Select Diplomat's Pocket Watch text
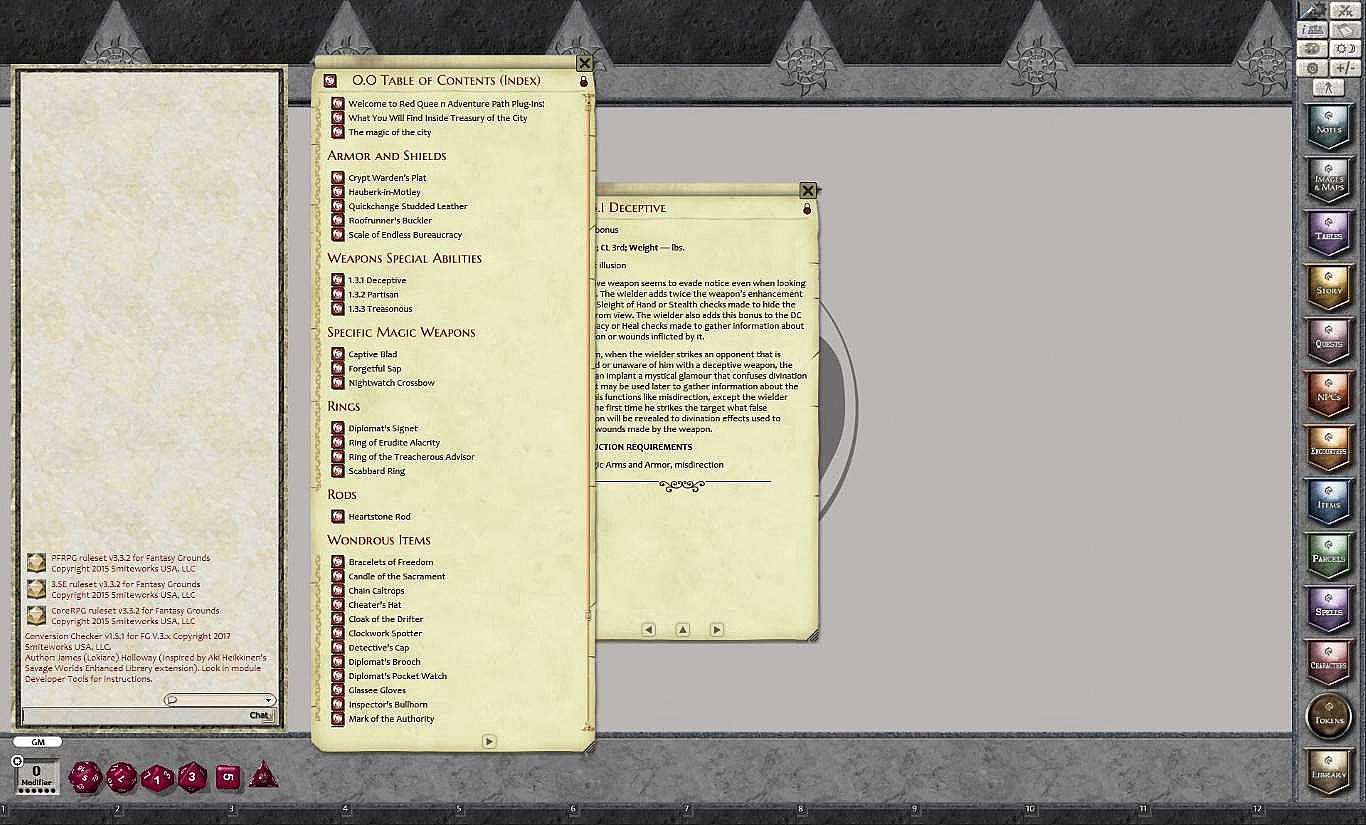The width and height of the screenshot is (1366, 825). coord(398,676)
